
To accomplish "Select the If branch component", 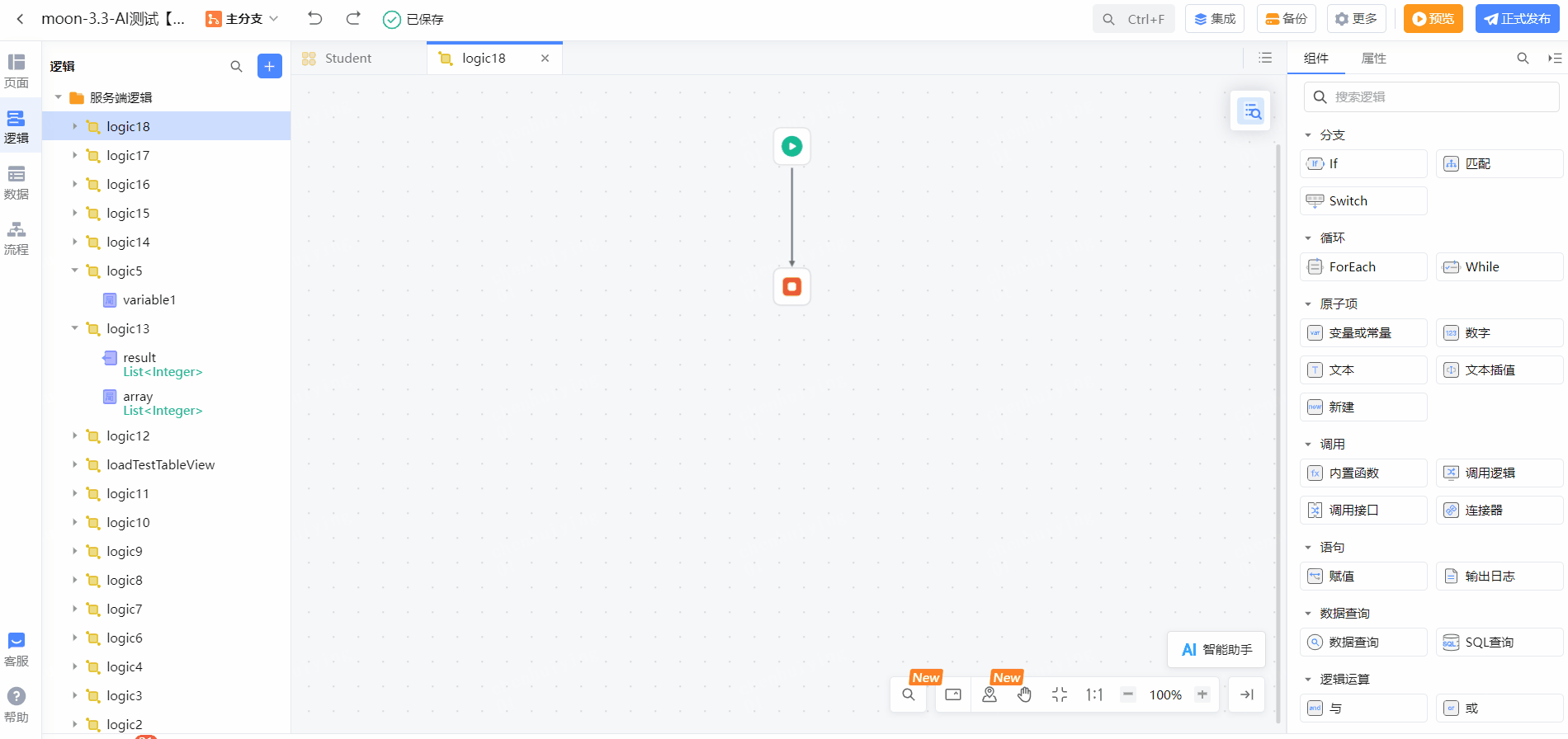I will 1363,163.
